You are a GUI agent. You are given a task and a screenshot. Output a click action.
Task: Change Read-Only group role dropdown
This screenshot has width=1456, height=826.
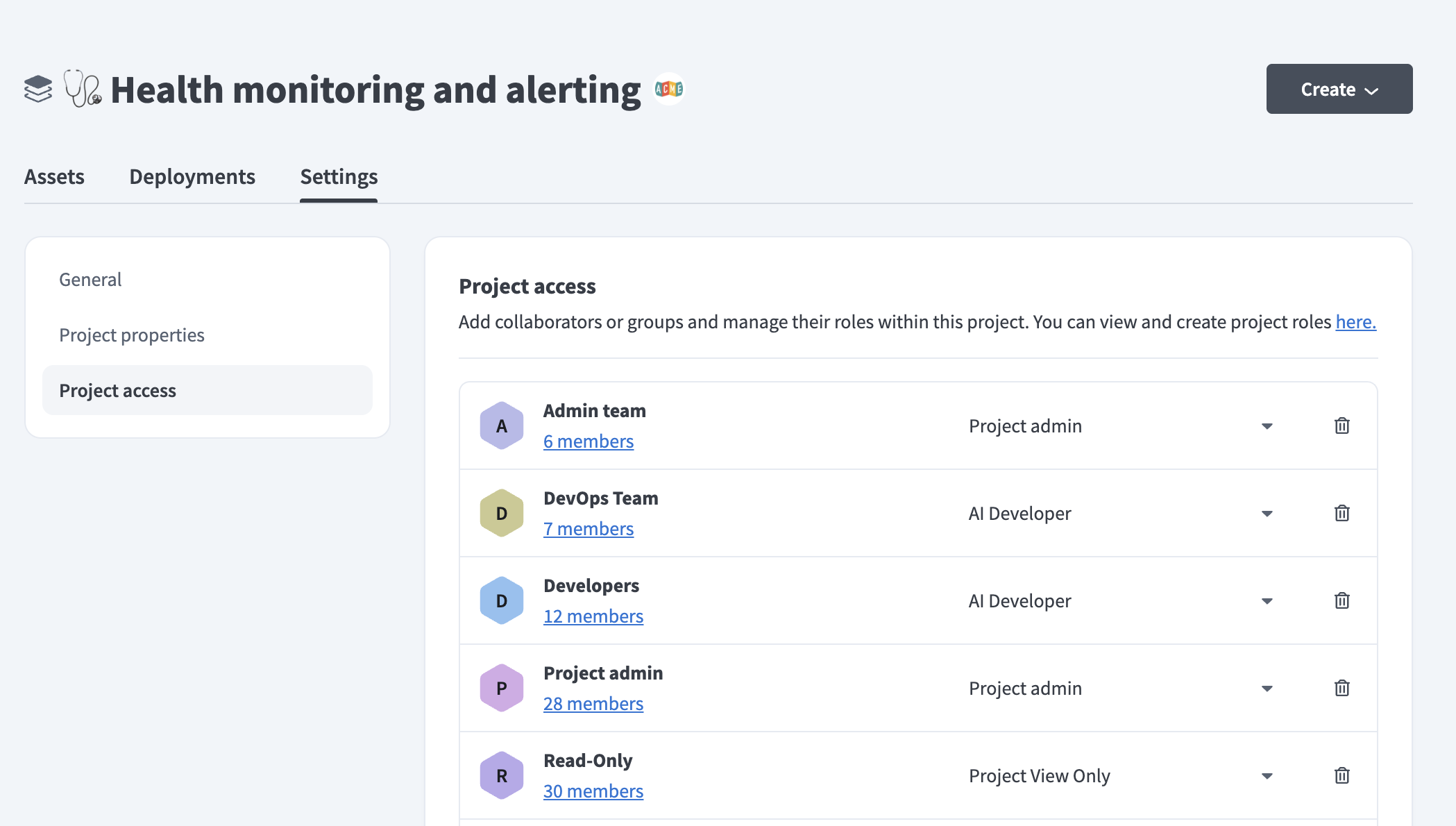pyautogui.click(x=1267, y=776)
